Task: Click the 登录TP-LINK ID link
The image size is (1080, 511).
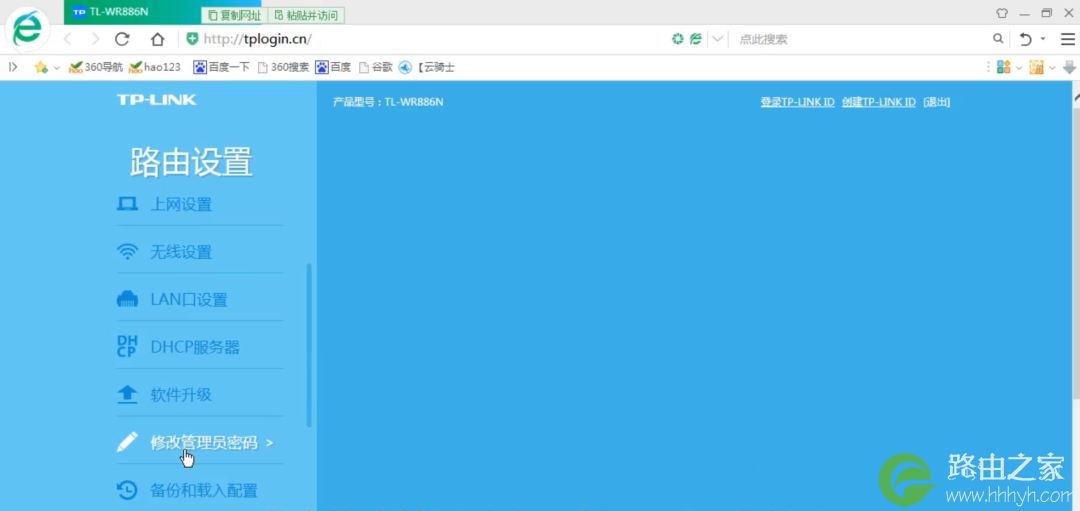Action: 798,102
